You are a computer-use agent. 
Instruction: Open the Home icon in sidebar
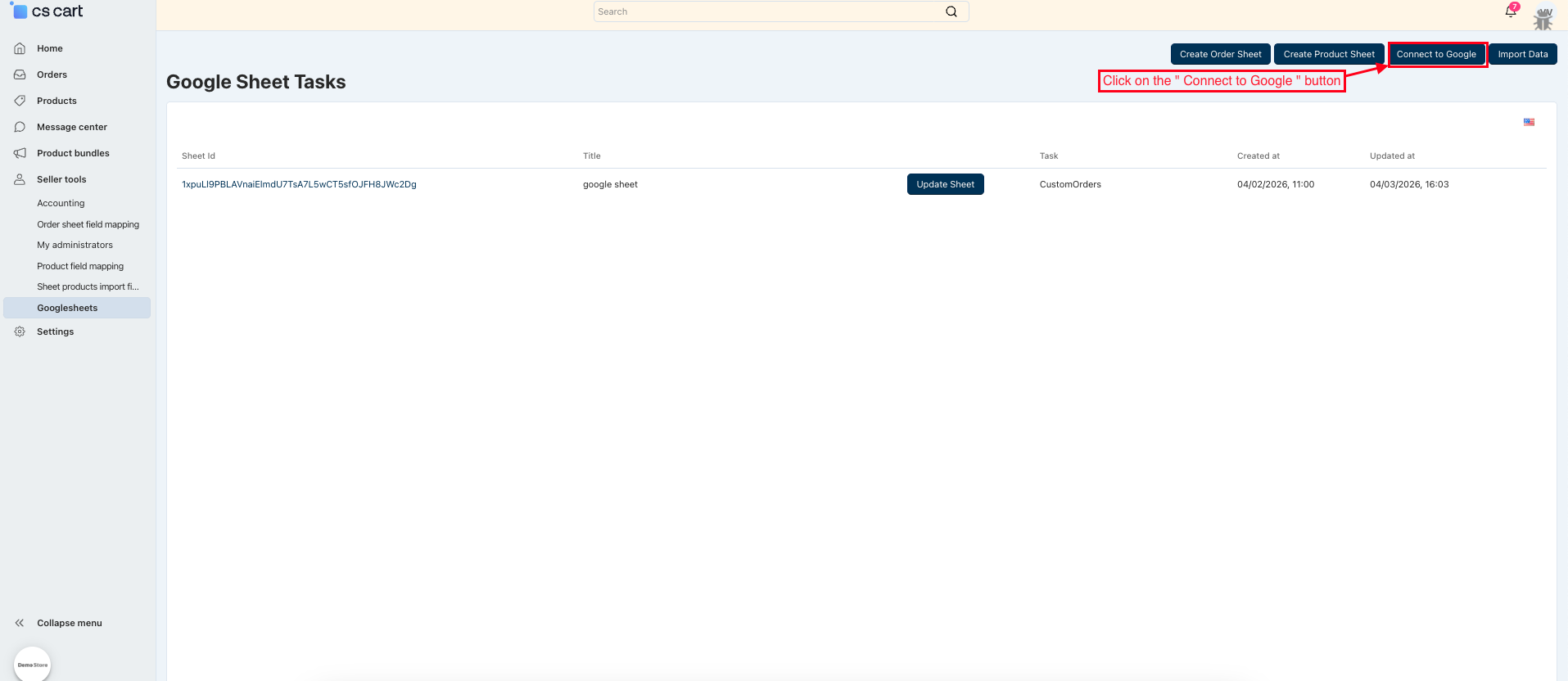(20, 48)
